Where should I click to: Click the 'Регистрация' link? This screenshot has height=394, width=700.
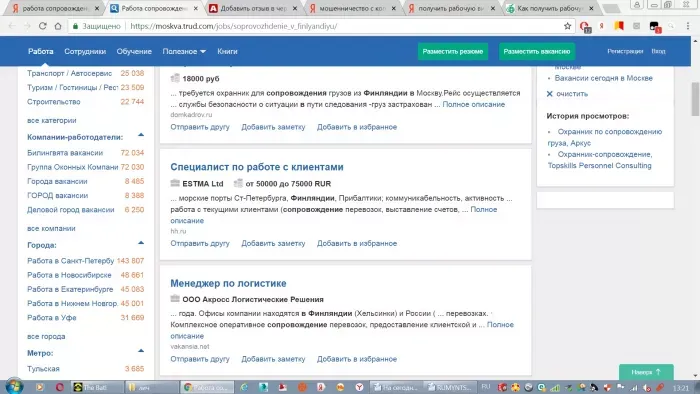(x=625, y=51)
